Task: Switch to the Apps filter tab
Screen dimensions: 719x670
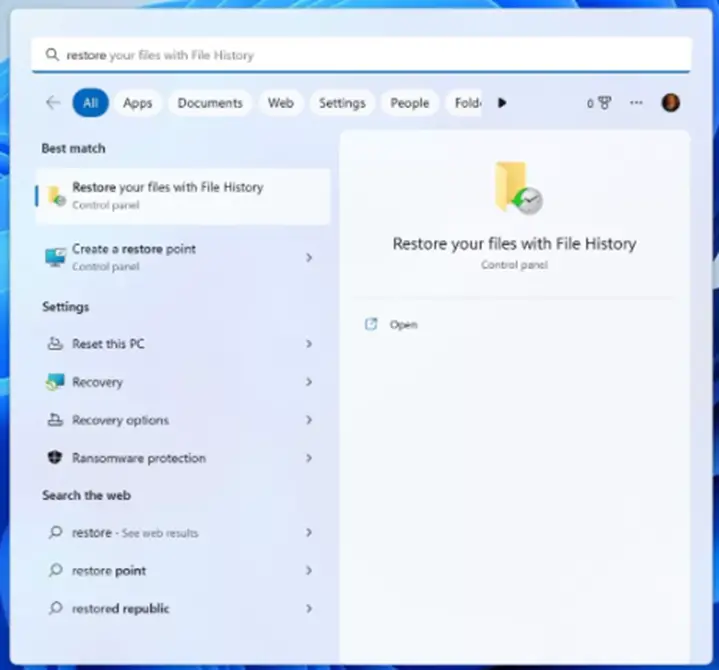Action: 138,103
